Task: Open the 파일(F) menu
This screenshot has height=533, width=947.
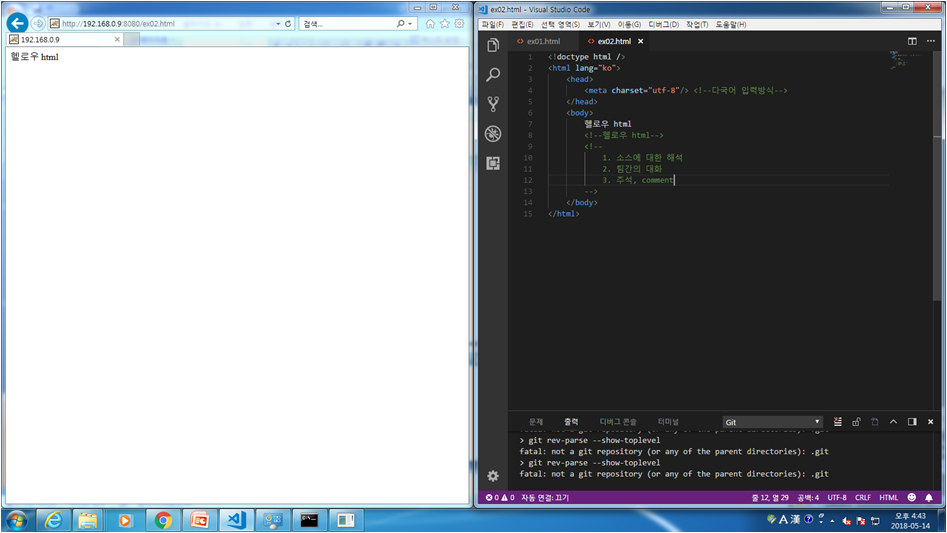Action: click(x=492, y=25)
